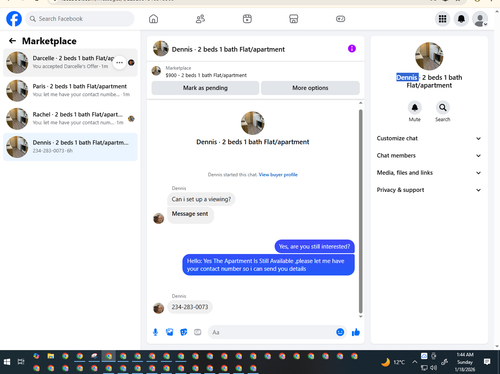Click "Can i set up a viewing?" message

[201, 199]
